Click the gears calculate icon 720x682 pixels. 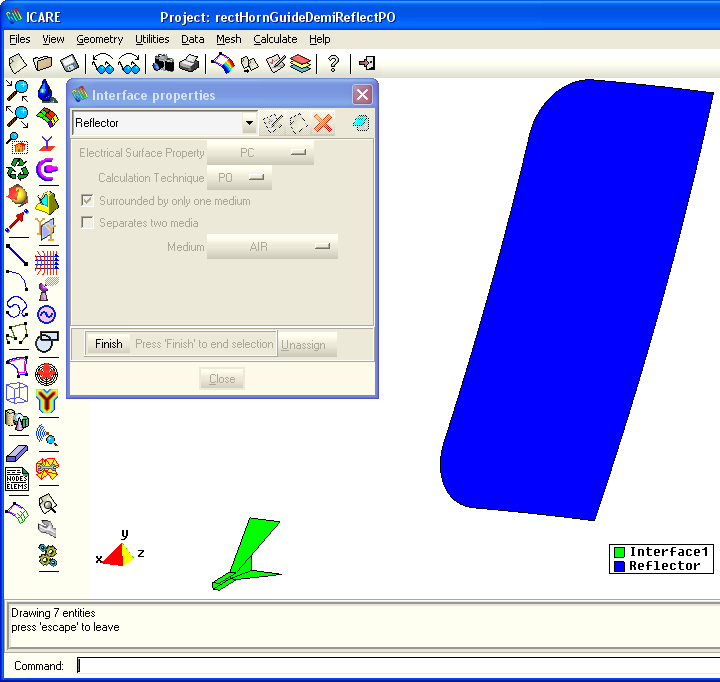click(x=47, y=555)
